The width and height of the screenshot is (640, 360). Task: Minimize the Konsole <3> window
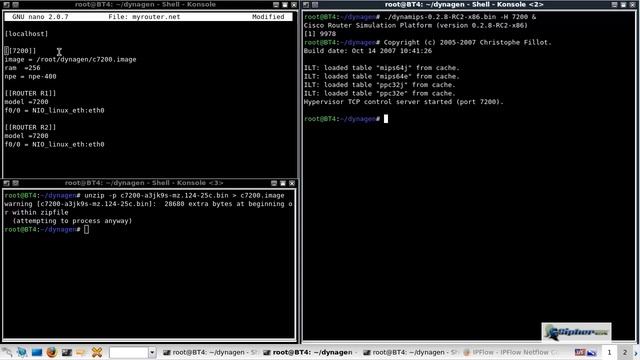click(x=274, y=183)
